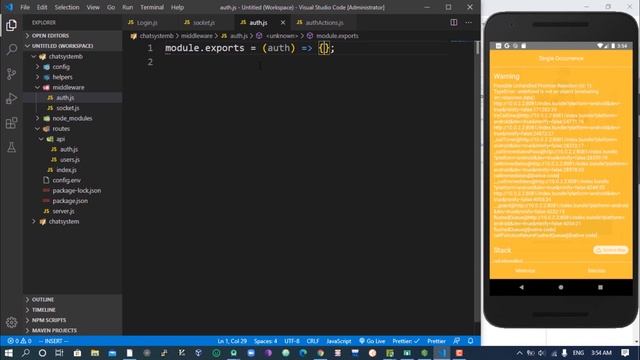Open the File menu
The height and width of the screenshot is (360, 640).
coord(25,7)
